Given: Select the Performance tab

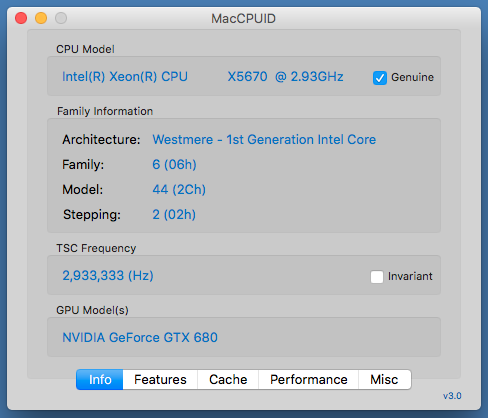Looking at the screenshot, I should pos(309,379).
